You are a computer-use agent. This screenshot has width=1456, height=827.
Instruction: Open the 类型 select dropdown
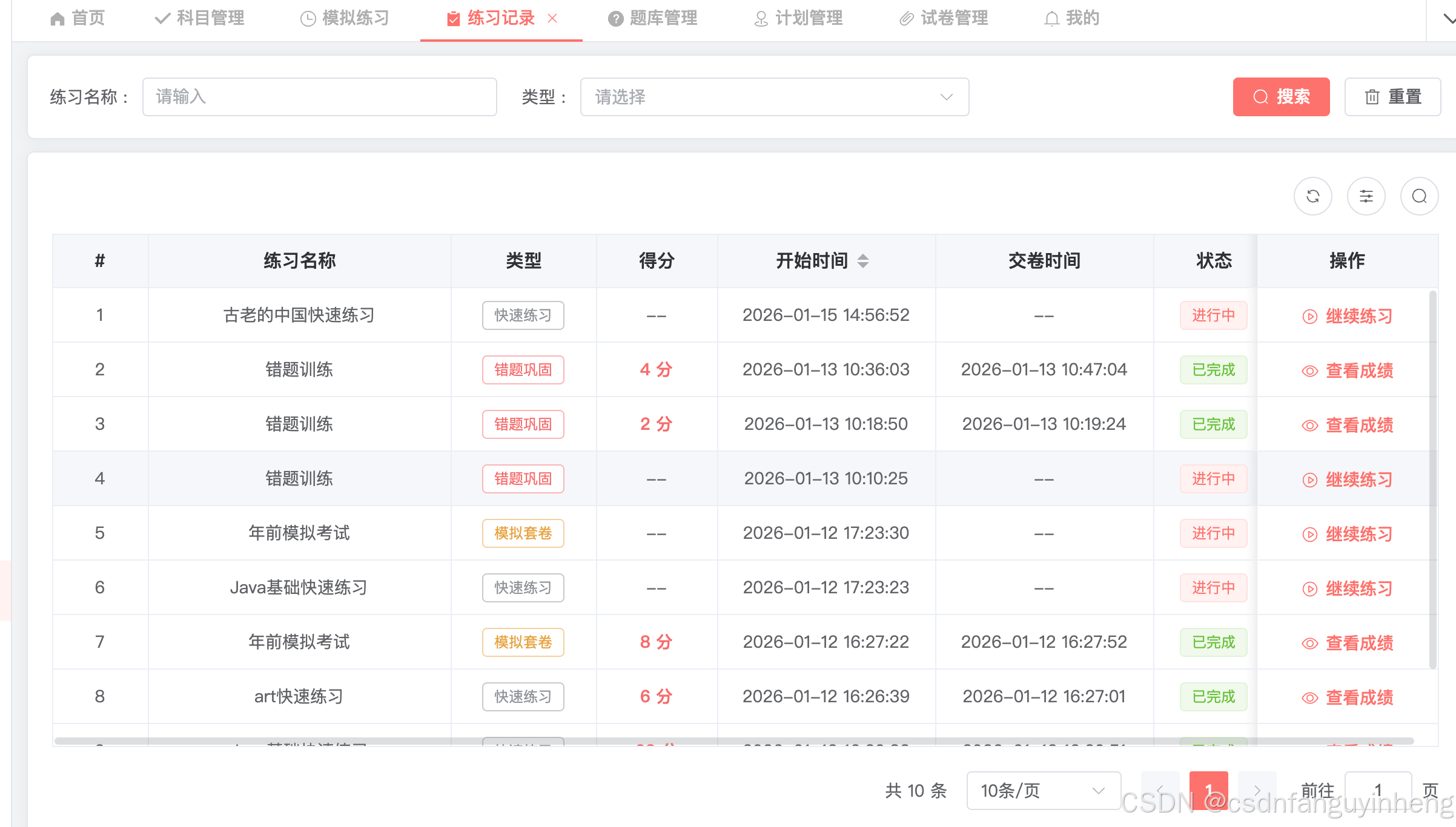[774, 97]
